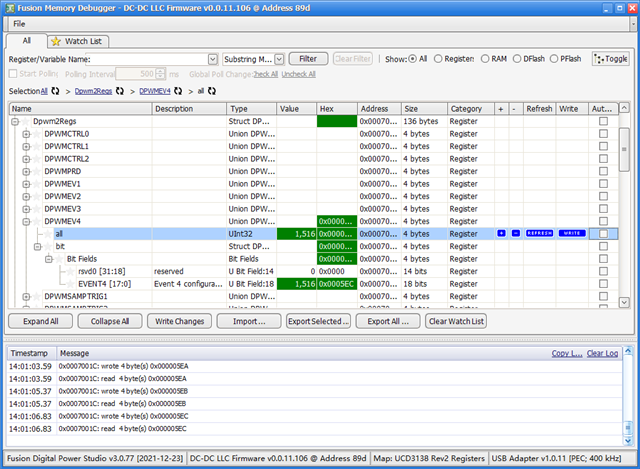The image size is (640, 469).
Task: Check Auto checkbox for Dpwm2Regs row
Action: [603, 121]
